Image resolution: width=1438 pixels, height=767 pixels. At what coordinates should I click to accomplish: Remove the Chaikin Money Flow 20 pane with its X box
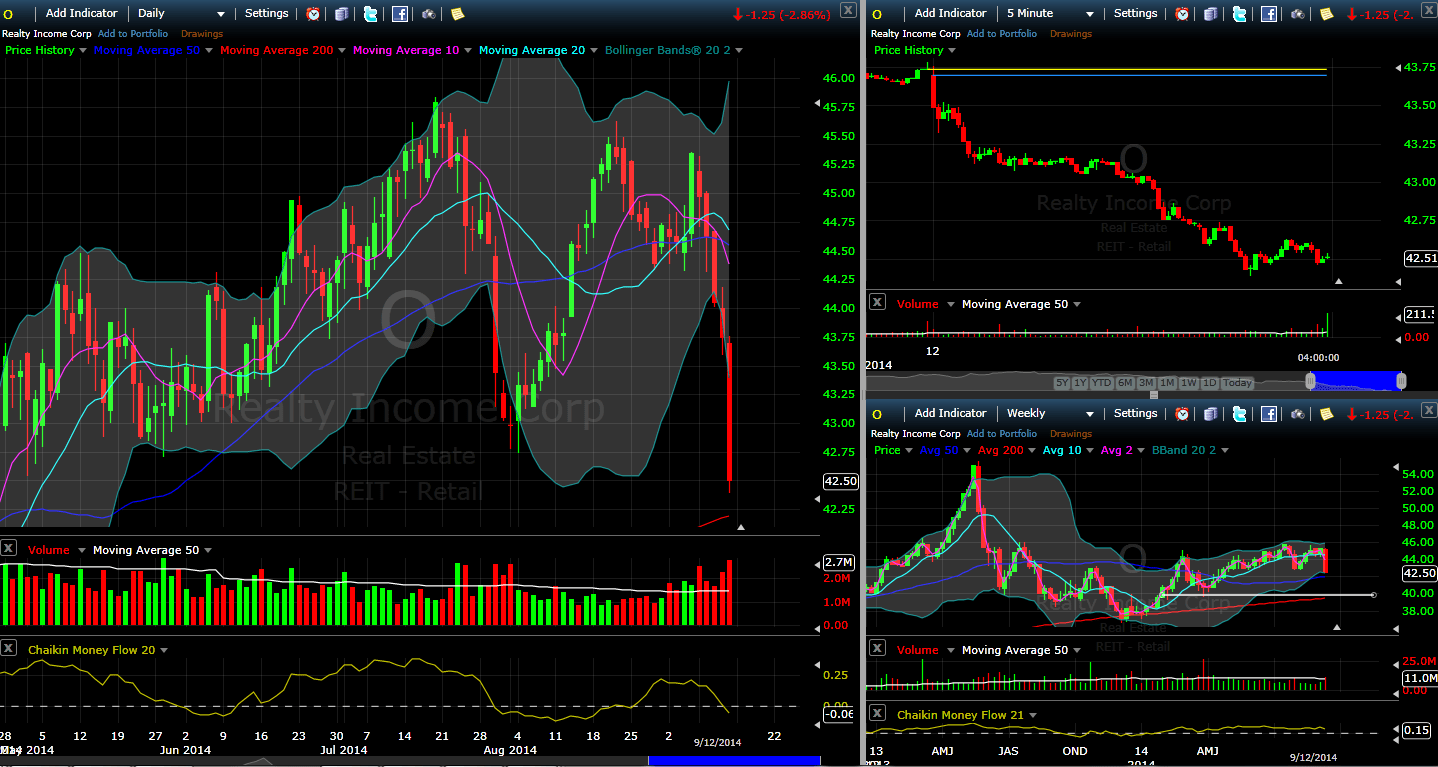(x=8, y=648)
